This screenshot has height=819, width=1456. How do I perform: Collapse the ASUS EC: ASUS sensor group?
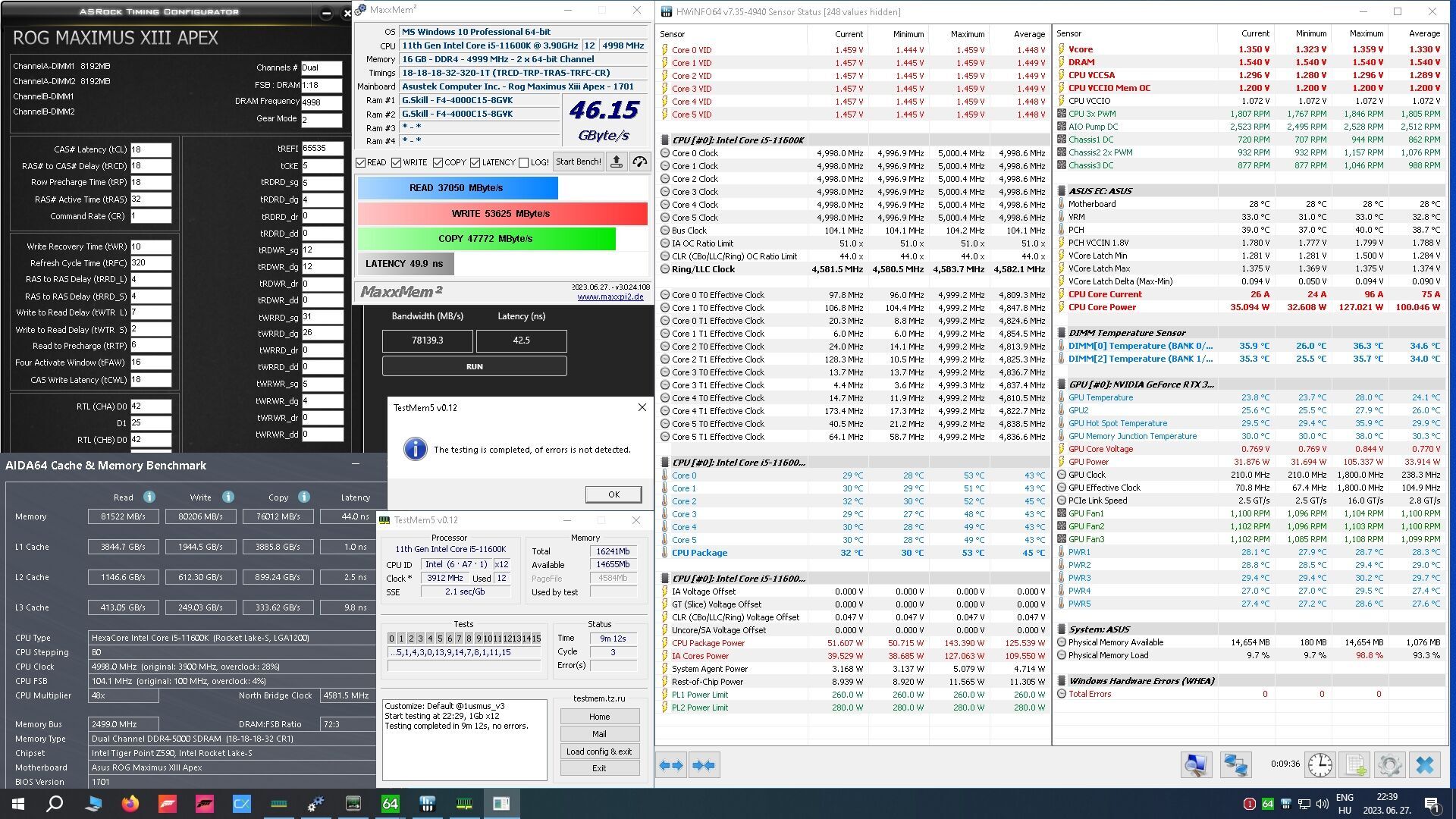click(x=1062, y=191)
